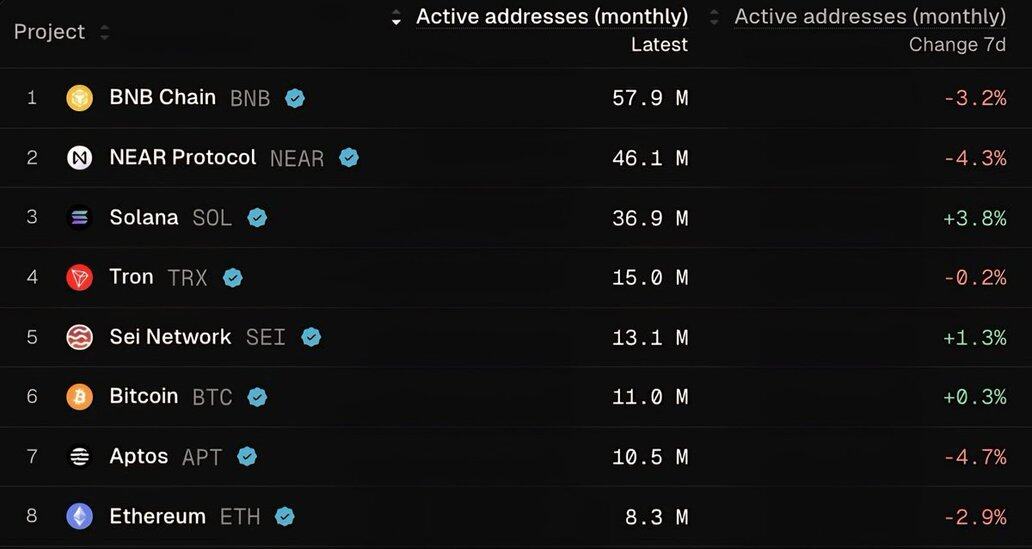
Task: Sort by Active addresses Change 7d arrows
Action: (x=714, y=18)
